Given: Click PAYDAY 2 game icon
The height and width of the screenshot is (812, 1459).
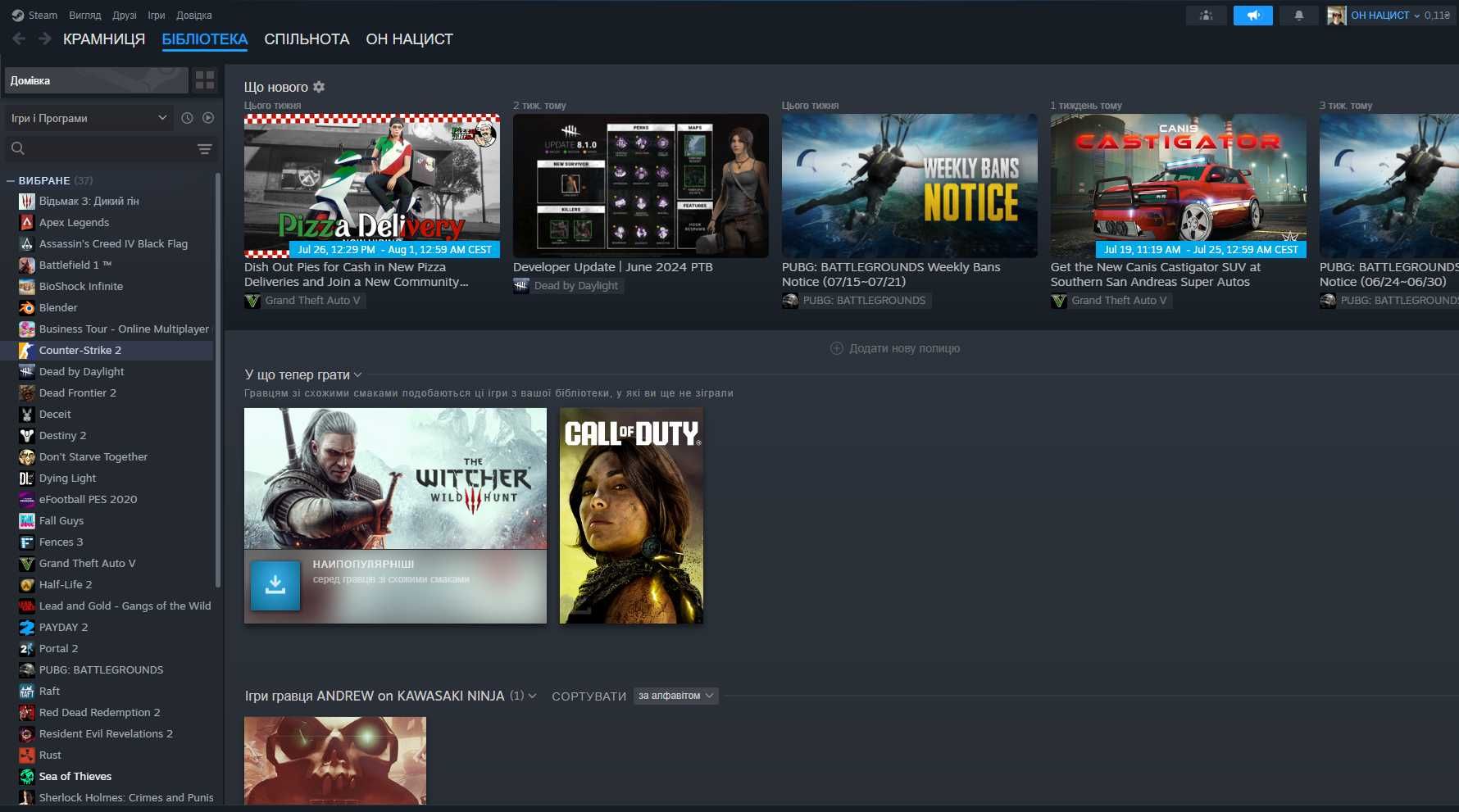Looking at the screenshot, I should pos(27,627).
